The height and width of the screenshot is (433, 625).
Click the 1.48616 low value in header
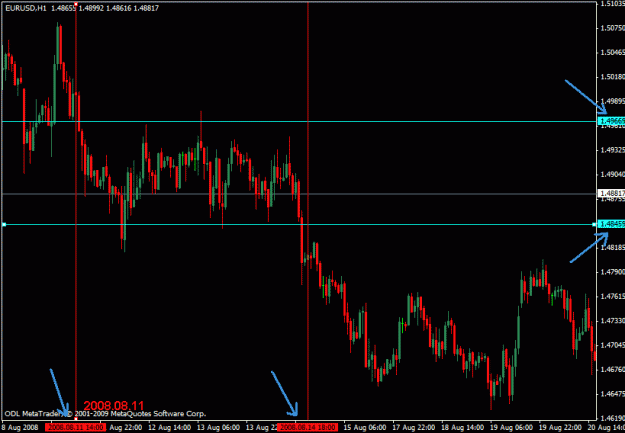118,8
